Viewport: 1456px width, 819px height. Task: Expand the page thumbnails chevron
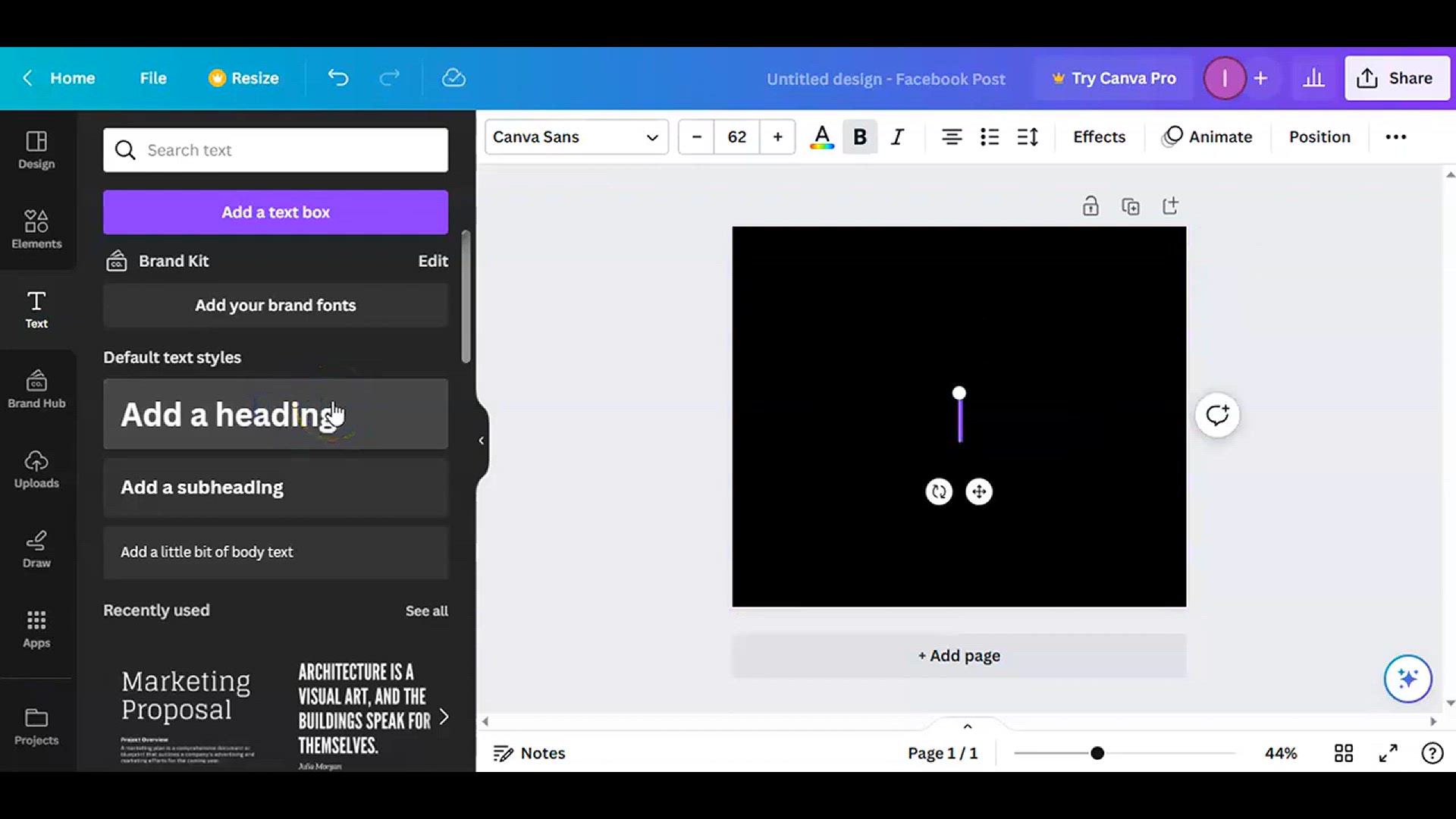(968, 726)
